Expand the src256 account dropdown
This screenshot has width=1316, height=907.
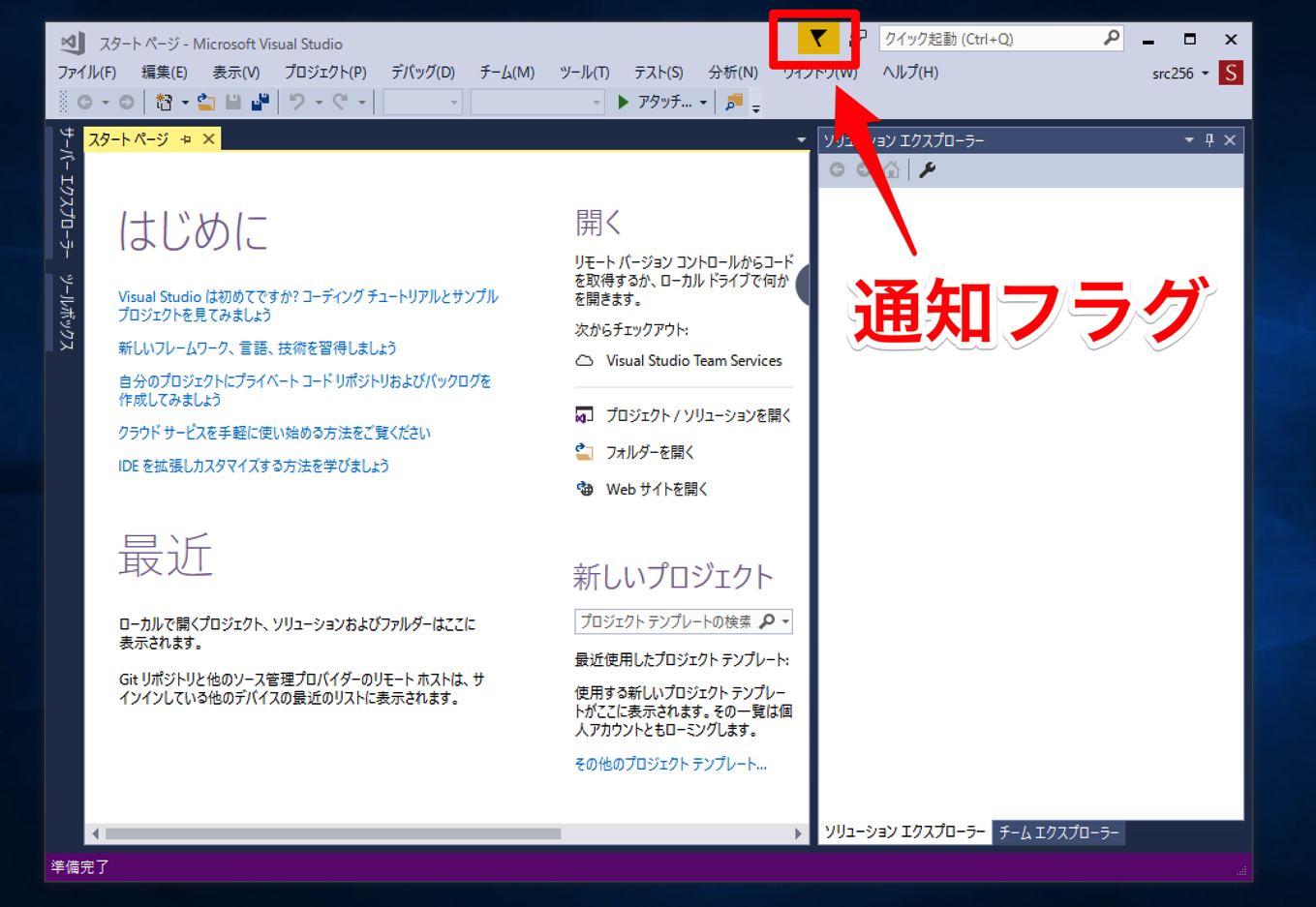[1206, 74]
